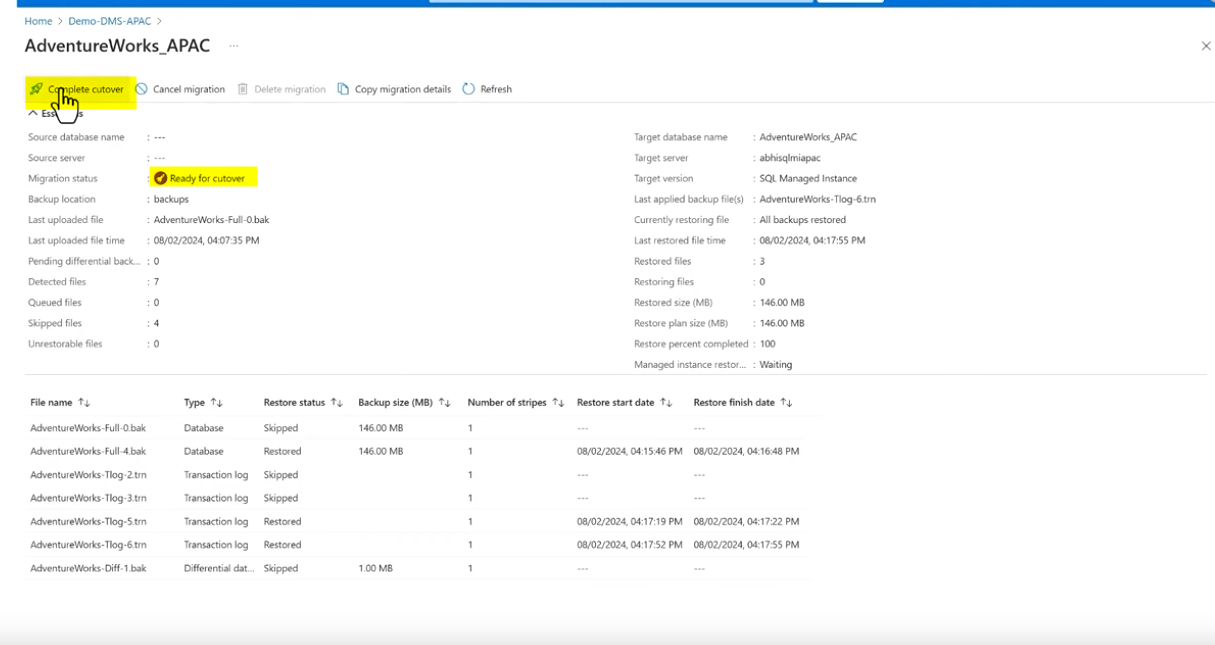The height and width of the screenshot is (645, 1215).
Task: Collapse the Essentials section
Action: tap(33, 114)
